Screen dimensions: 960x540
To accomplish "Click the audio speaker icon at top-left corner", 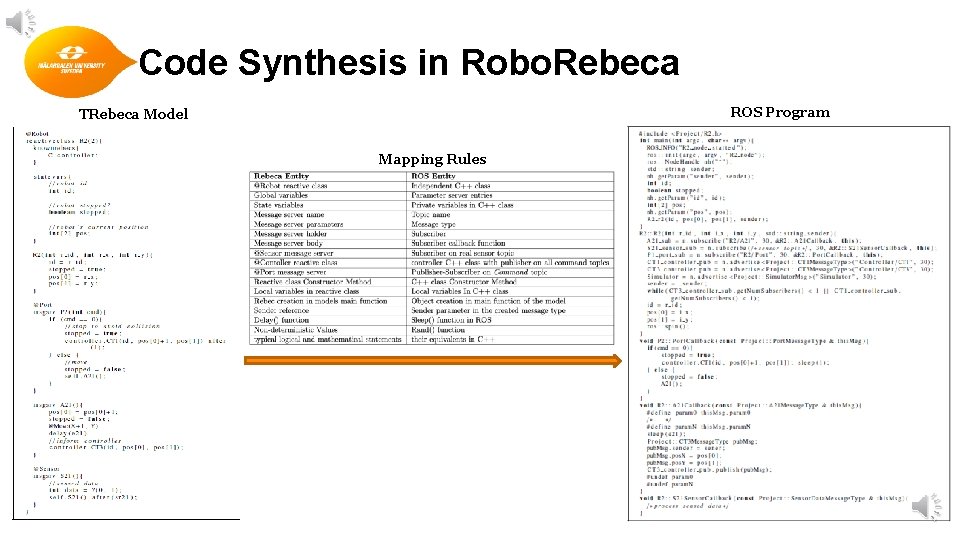I will click(x=20, y=23).
